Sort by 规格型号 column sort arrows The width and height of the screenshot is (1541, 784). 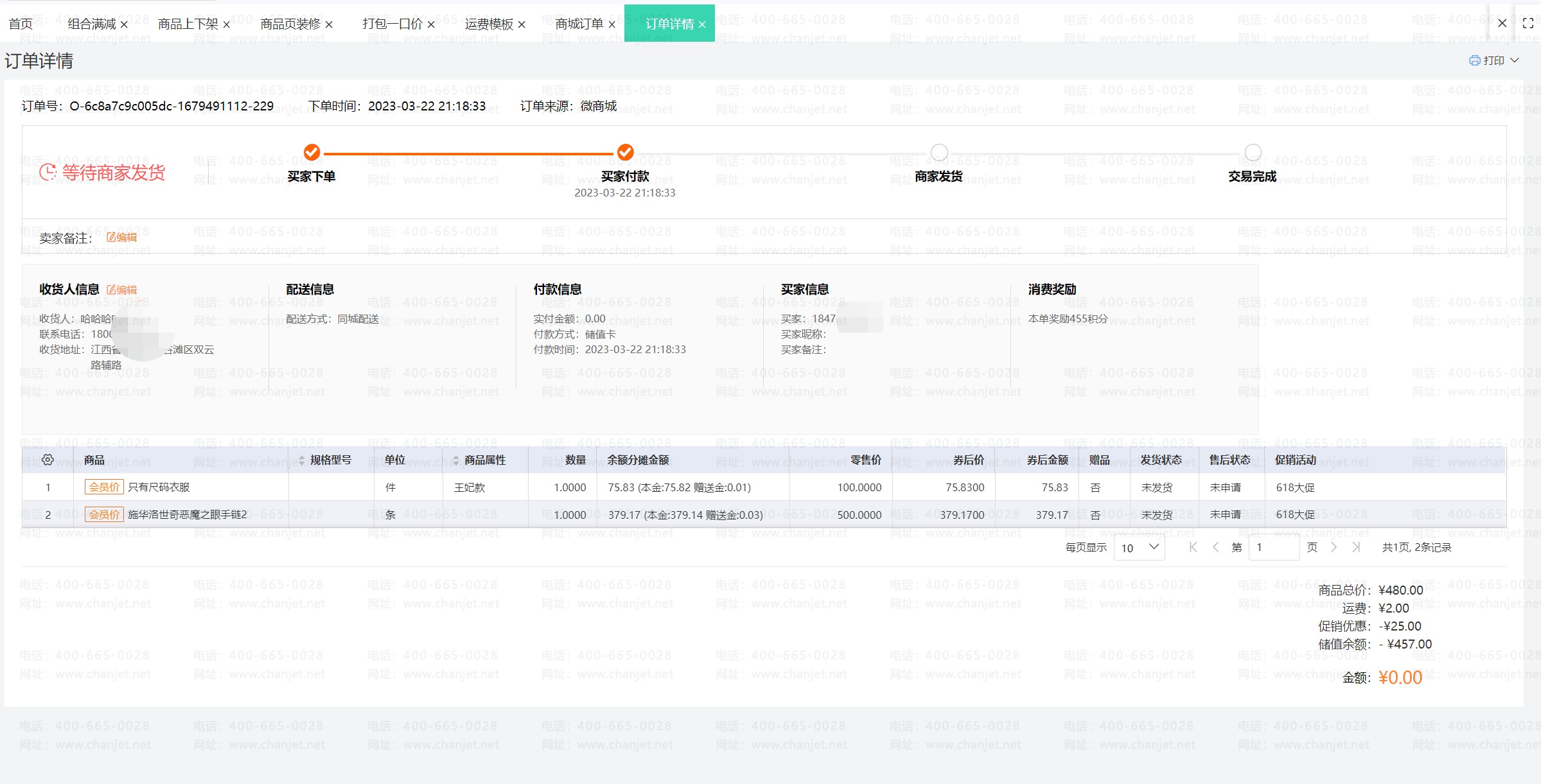tap(302, 460)
